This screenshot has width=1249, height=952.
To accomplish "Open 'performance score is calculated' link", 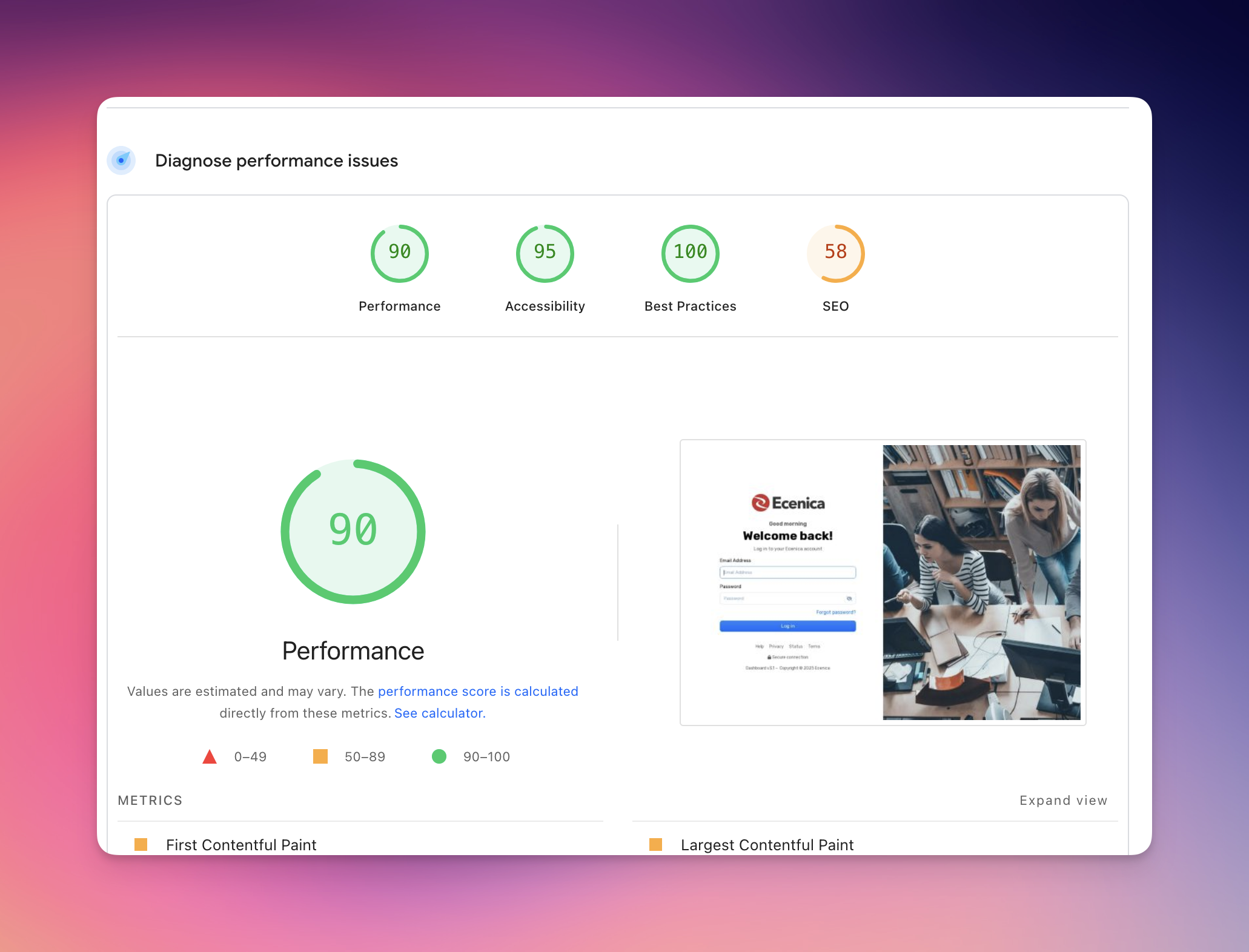I will pos(478,691).
